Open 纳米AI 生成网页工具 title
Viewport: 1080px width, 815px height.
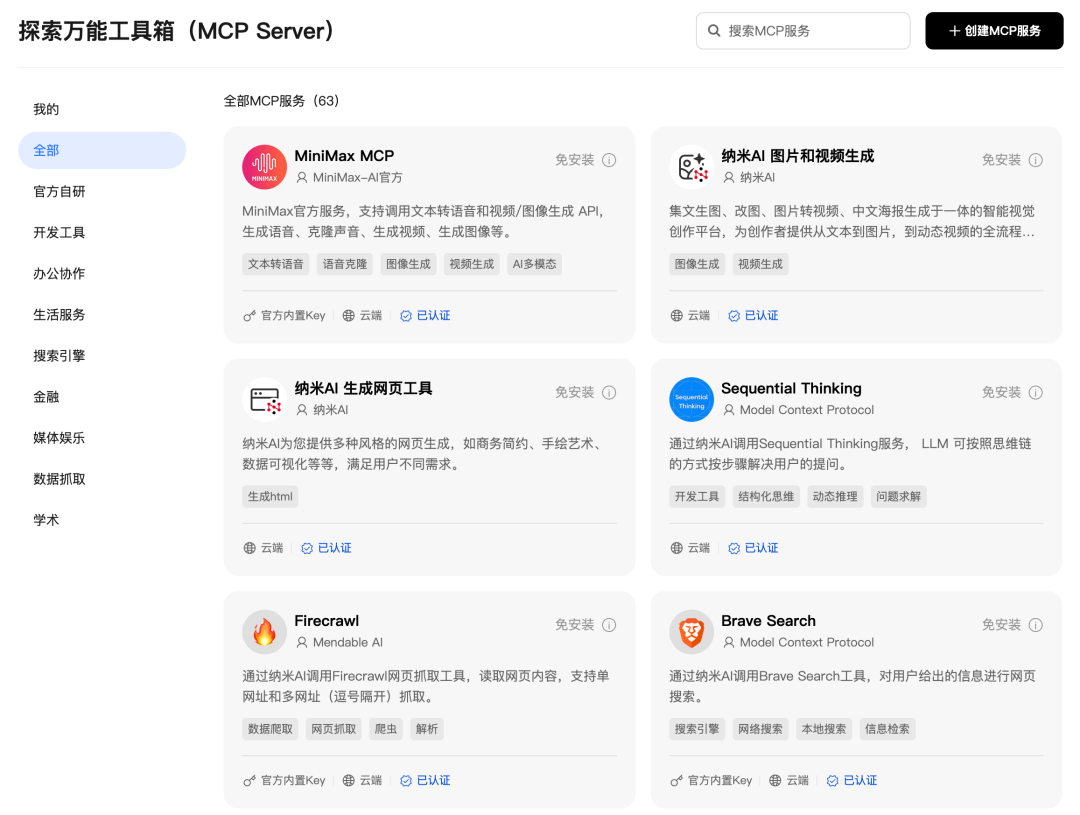click(x=364, y=388)
